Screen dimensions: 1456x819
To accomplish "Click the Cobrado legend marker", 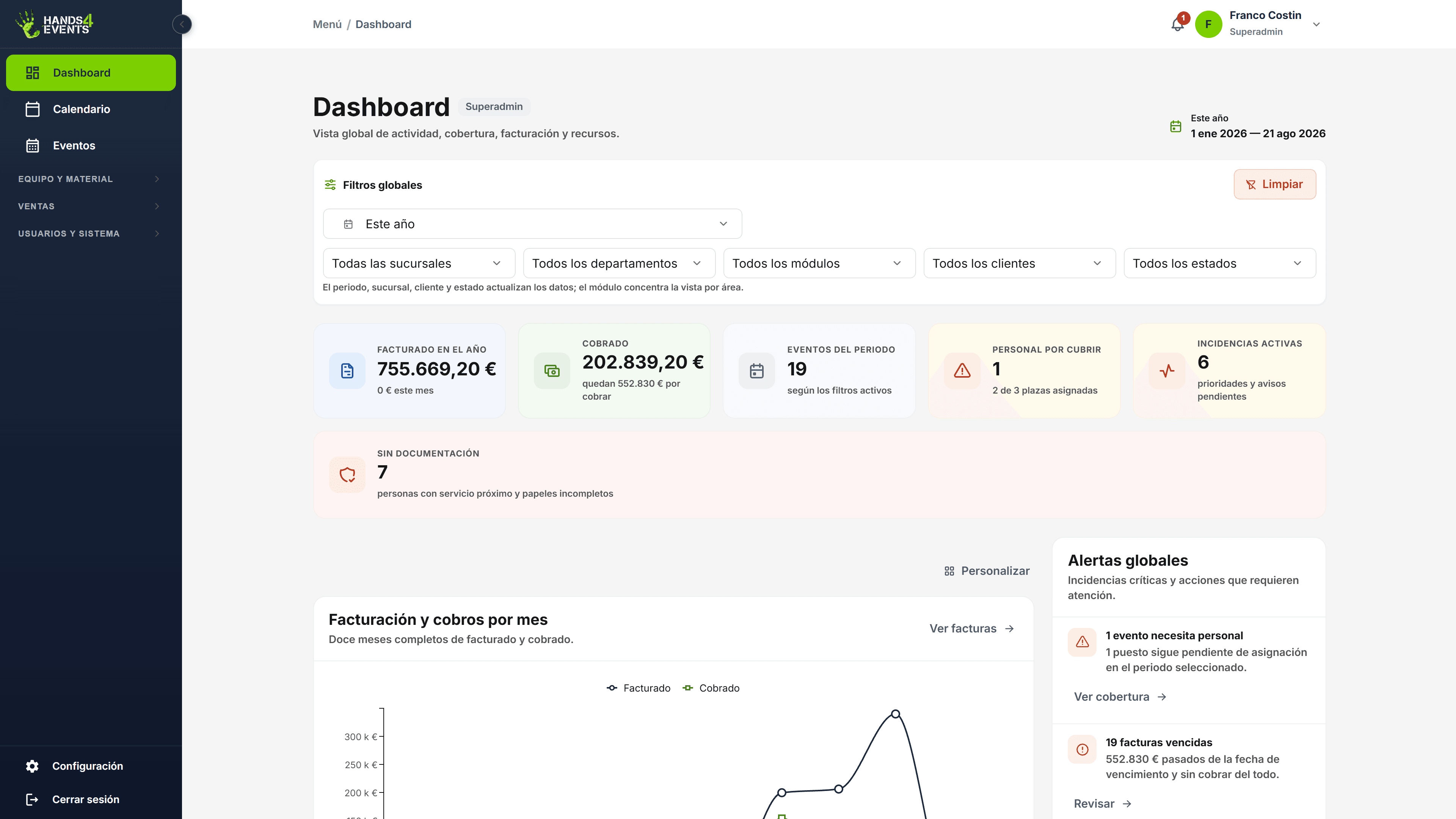I will point(687,688).
